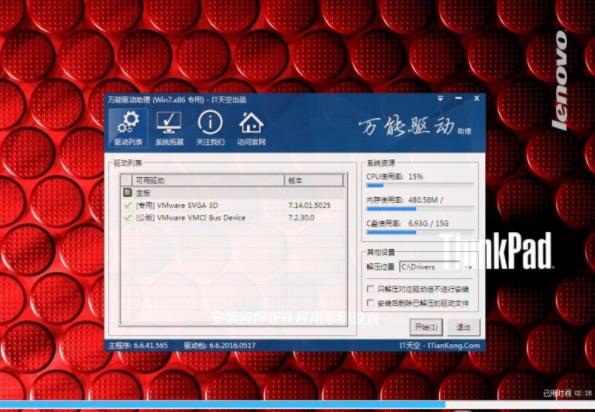Open the 系统拓展 monitor icon tab
This screenshot has height=412, width=595.
169,128
